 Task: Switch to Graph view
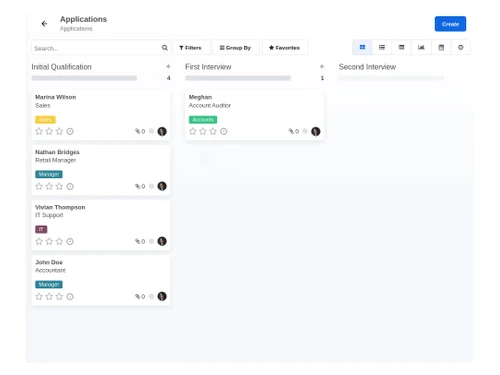(x=421, y=47)
